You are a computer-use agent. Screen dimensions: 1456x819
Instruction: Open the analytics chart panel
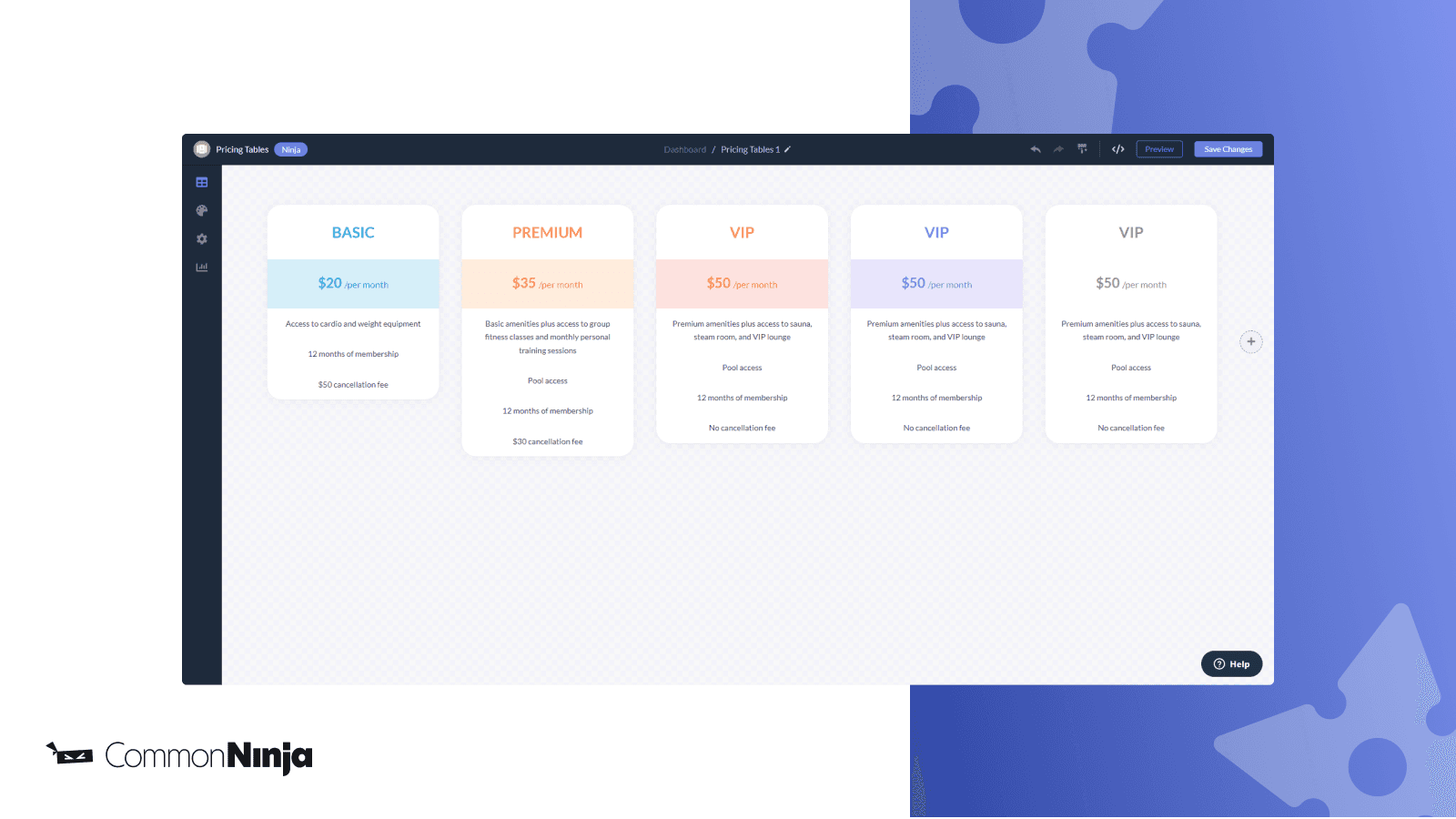click(x=202, y=268)
